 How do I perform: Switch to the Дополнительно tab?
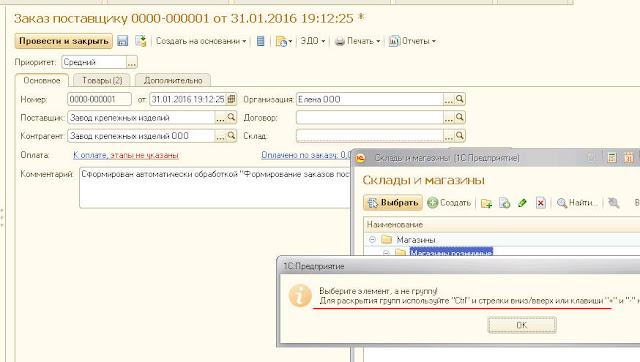(x=173, y=80)
